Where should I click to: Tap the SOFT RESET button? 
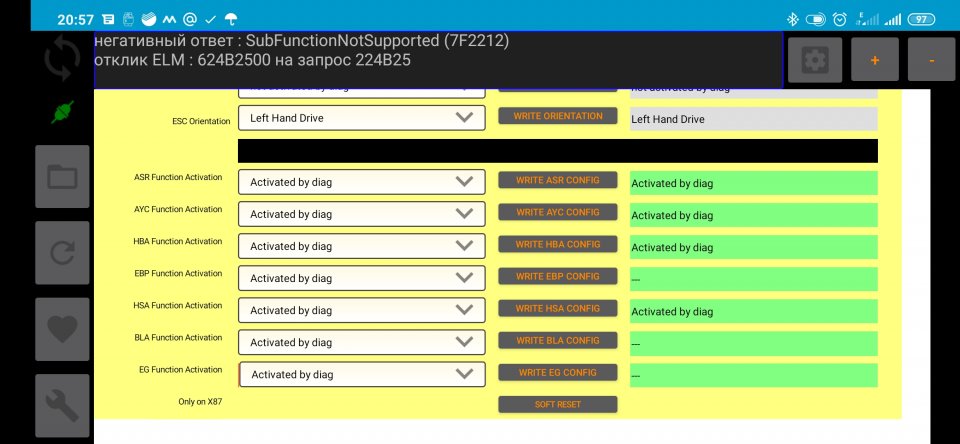coord(558,404)
